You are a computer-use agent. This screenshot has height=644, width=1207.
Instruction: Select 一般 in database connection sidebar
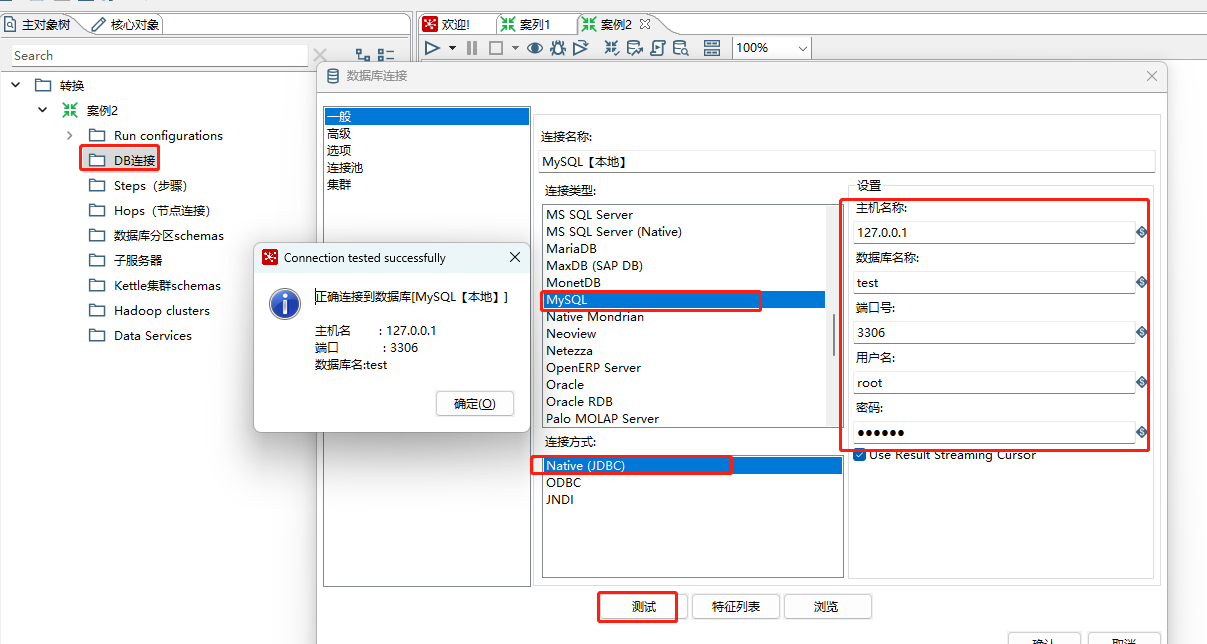click(427, 117)
